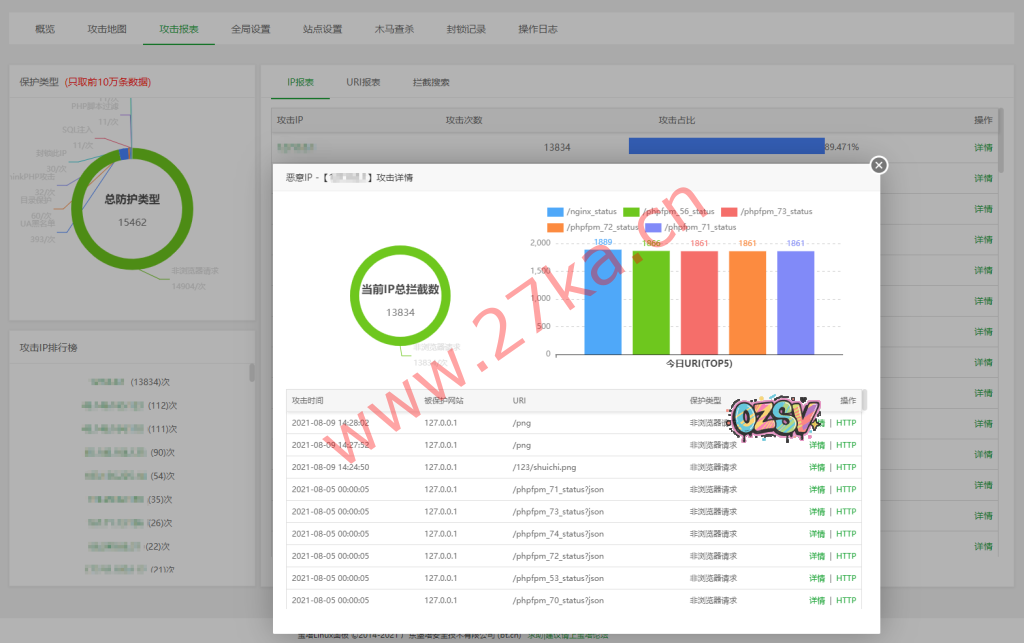Open the 操作日志 tab
1024x643 pixels.
tap(538, 29)
